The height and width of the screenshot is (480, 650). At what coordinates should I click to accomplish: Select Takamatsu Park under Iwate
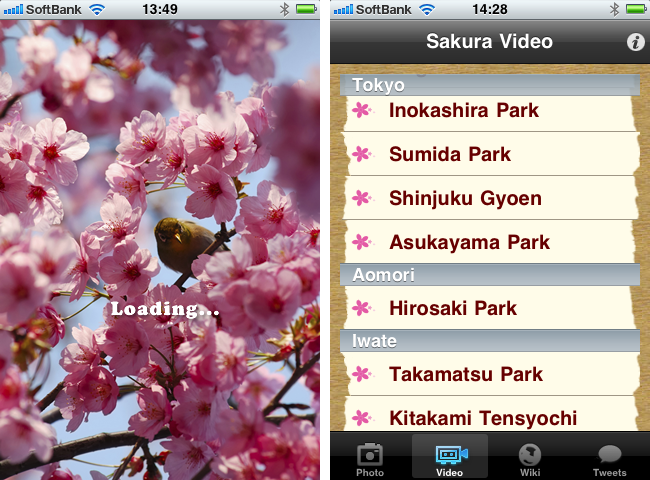[489, 374]
